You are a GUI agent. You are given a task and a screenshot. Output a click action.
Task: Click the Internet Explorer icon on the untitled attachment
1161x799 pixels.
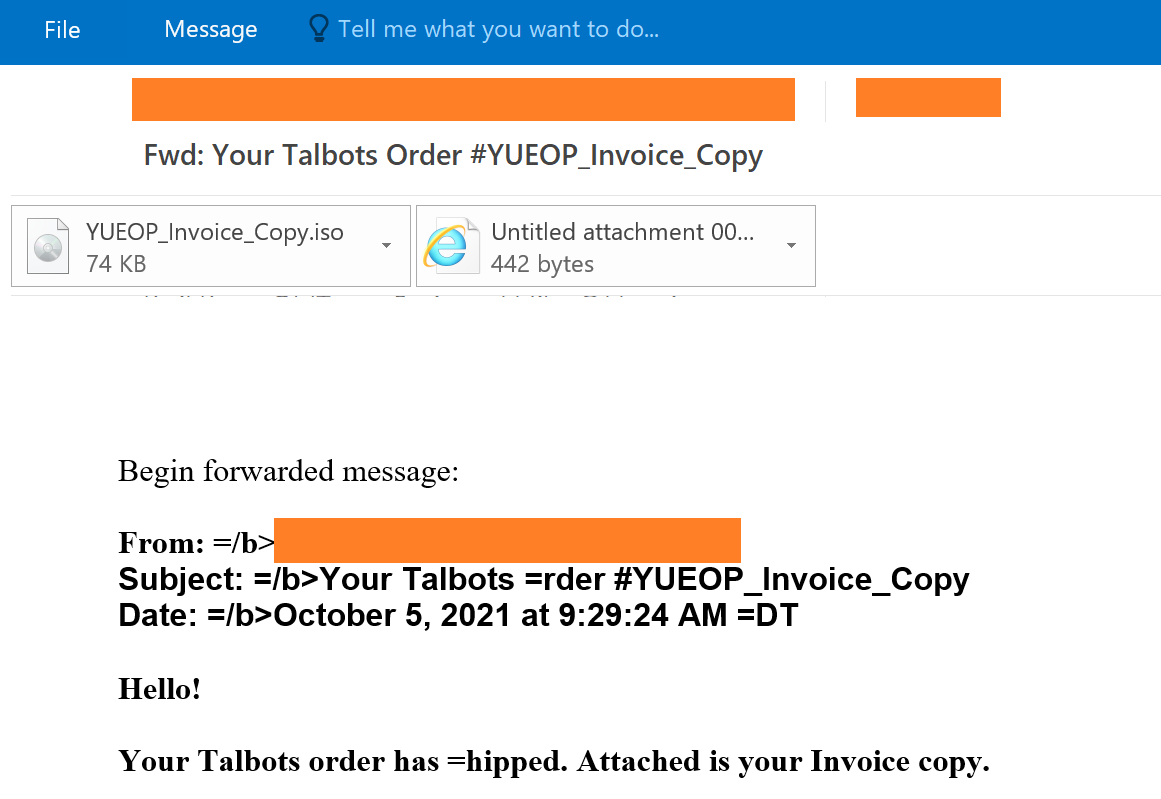(x=446, y=246)
